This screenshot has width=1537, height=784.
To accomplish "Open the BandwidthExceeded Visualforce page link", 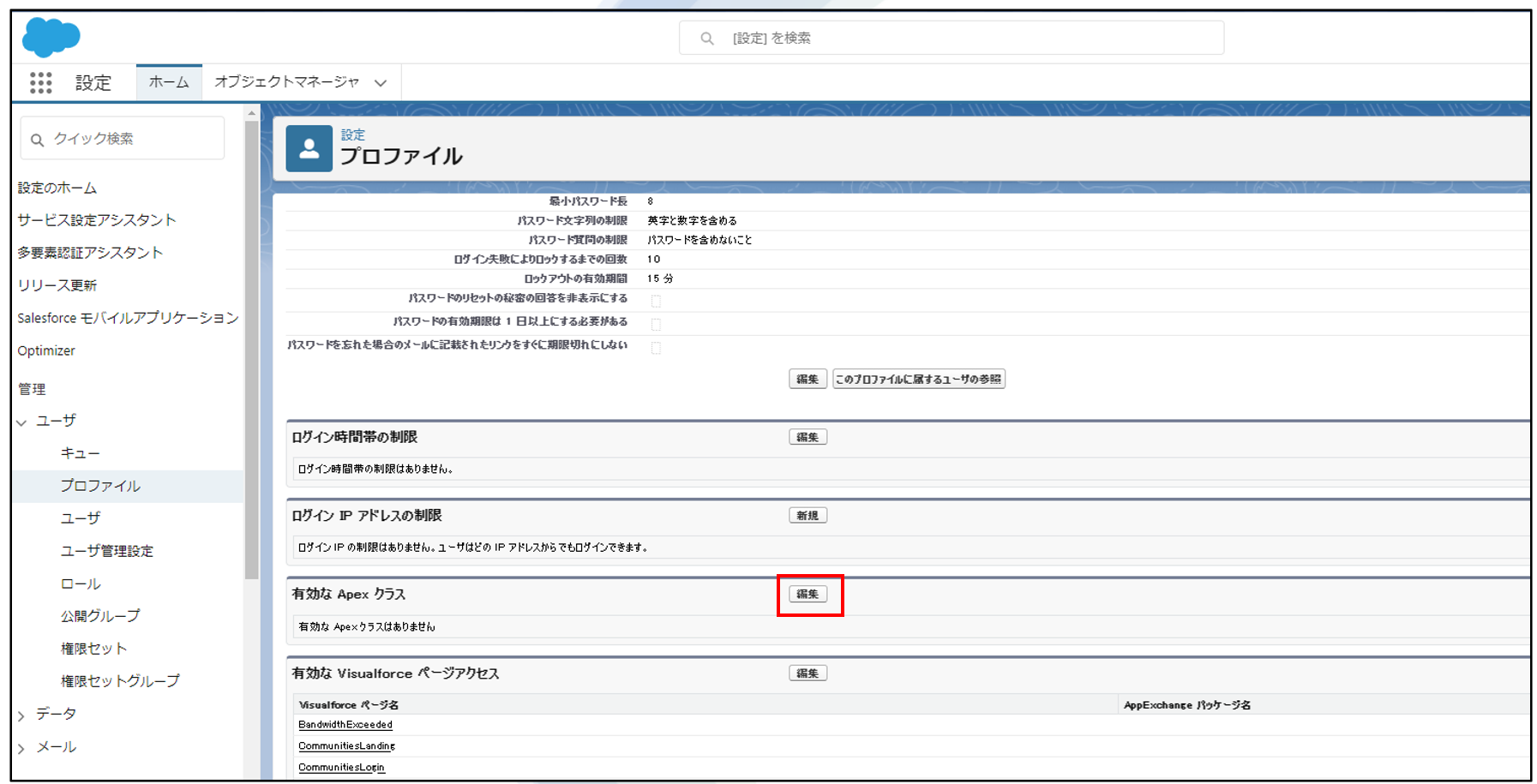I will pos(345,725).
